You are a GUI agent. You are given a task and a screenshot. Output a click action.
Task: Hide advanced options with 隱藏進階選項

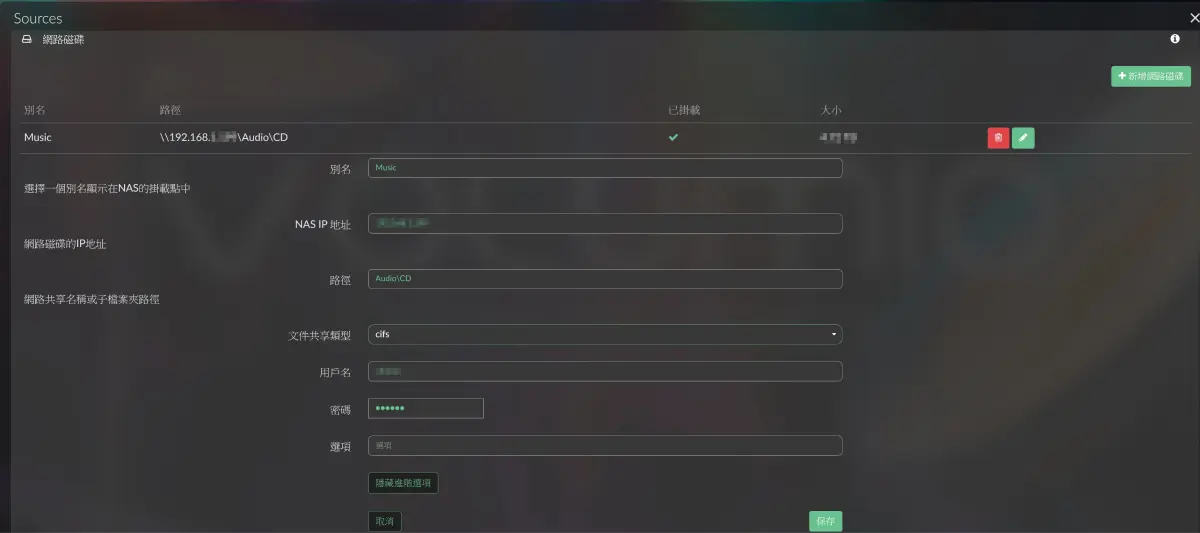[403, 483]
